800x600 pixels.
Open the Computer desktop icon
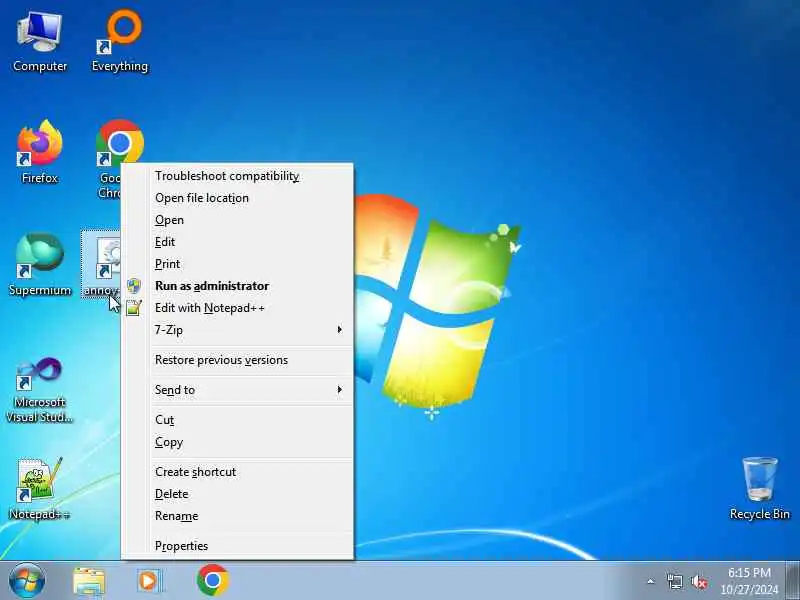pyautogui.click(x=40, y=42)
